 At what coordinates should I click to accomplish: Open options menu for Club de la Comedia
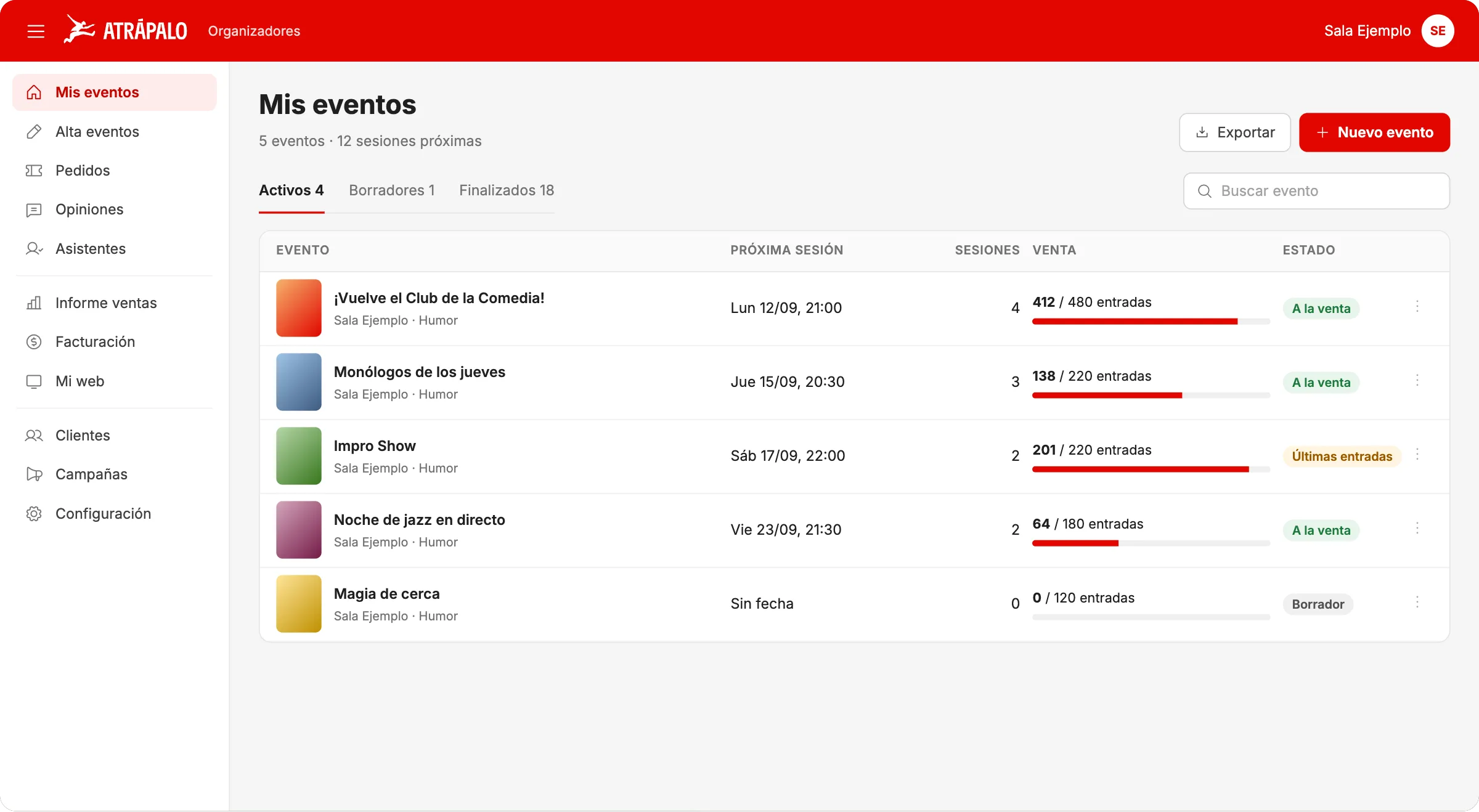tap(1417, 306)
